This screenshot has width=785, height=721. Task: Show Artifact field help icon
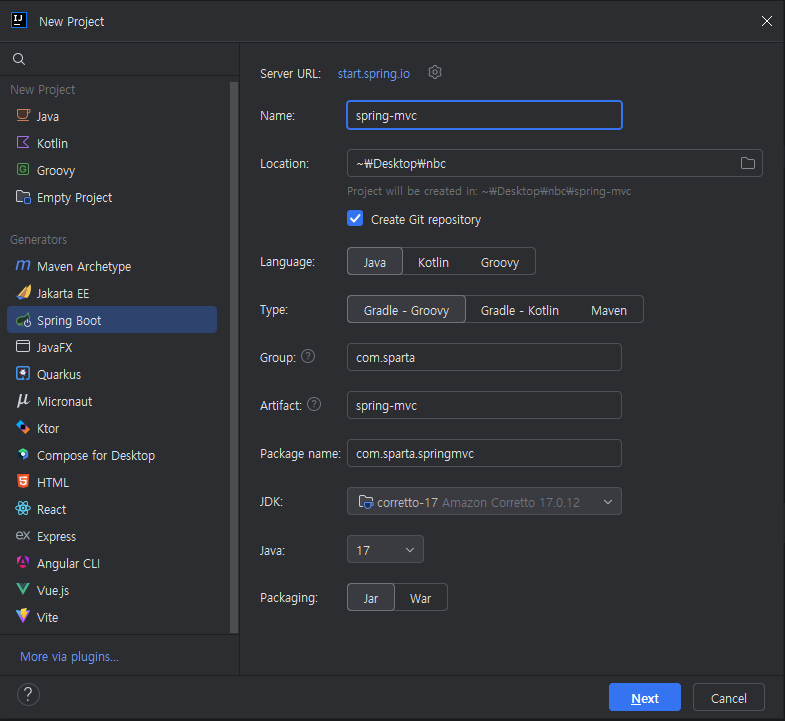coord(314,405)
